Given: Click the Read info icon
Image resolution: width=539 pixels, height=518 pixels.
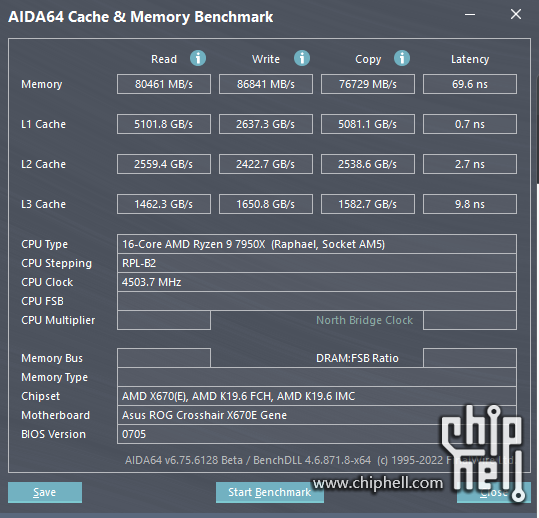Looking at the screenshot, I should tap(198, 58).
